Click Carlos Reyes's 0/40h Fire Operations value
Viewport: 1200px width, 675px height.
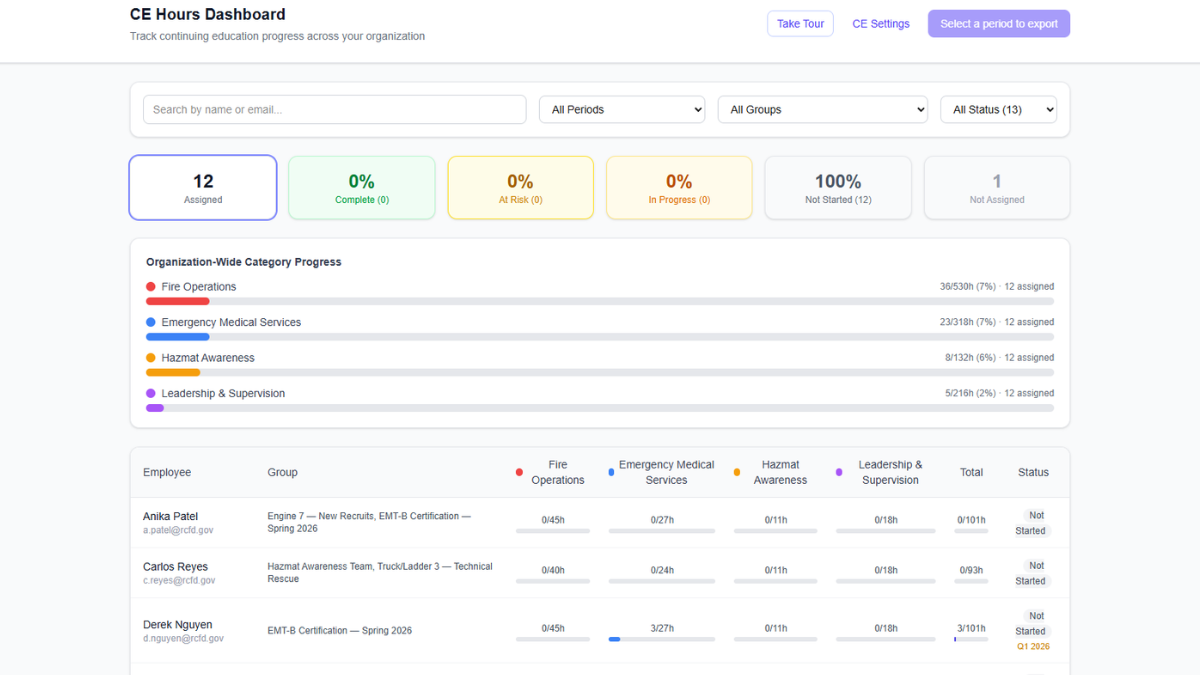click(553, 570)
